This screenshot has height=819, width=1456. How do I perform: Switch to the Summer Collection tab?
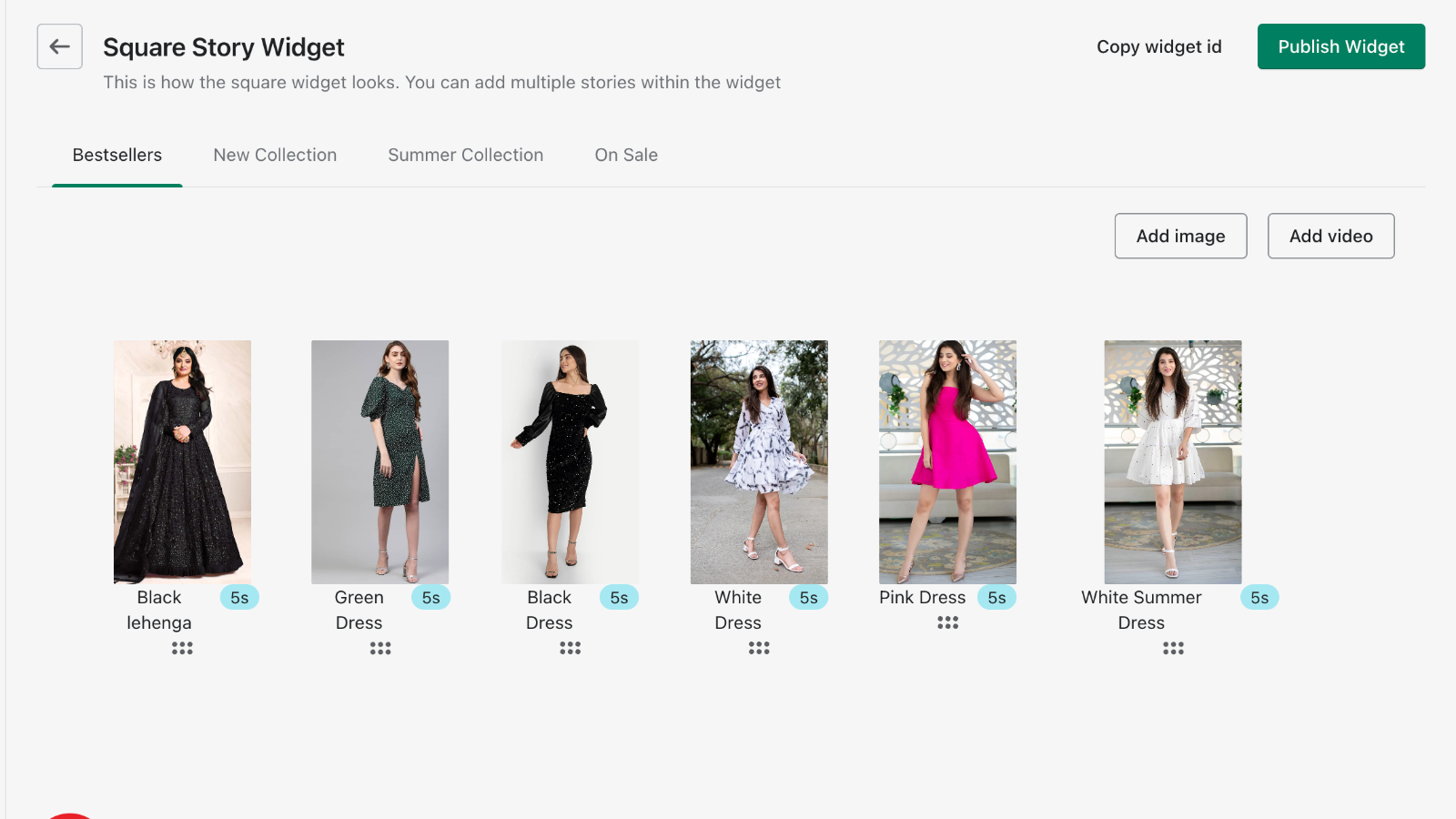coord(465,155)
